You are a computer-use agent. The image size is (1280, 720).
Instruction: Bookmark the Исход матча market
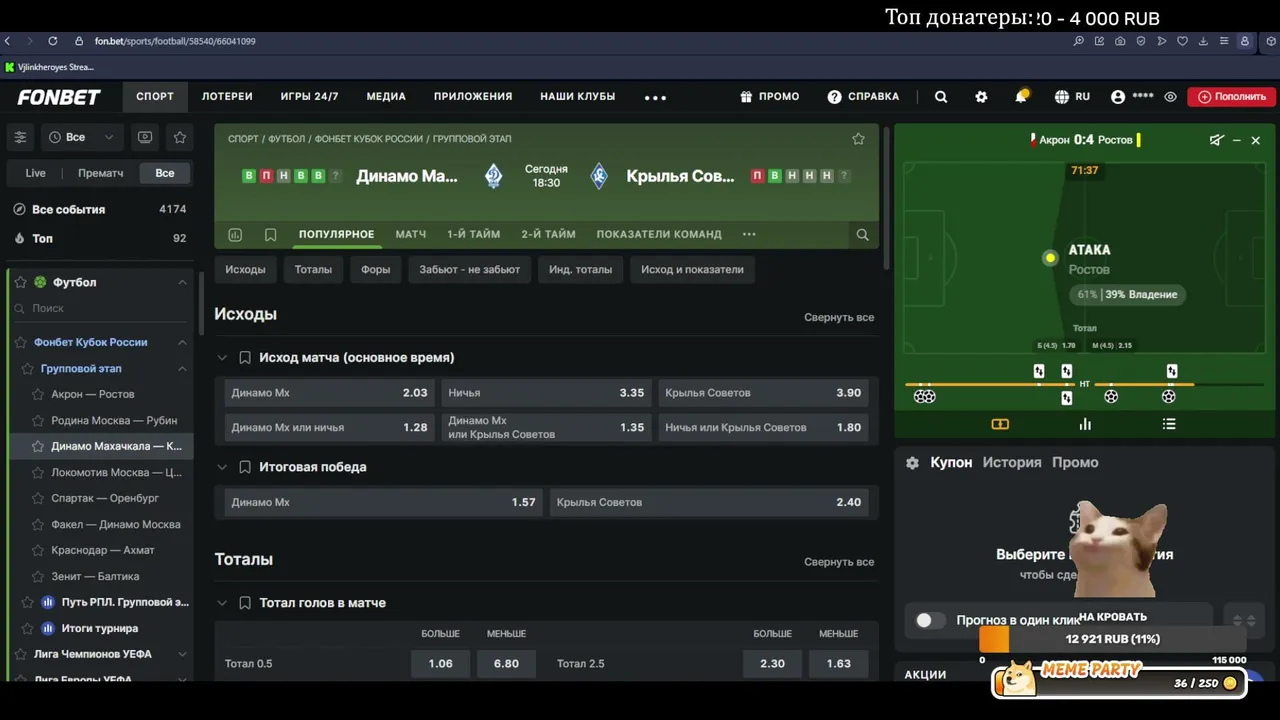[245, 357]
